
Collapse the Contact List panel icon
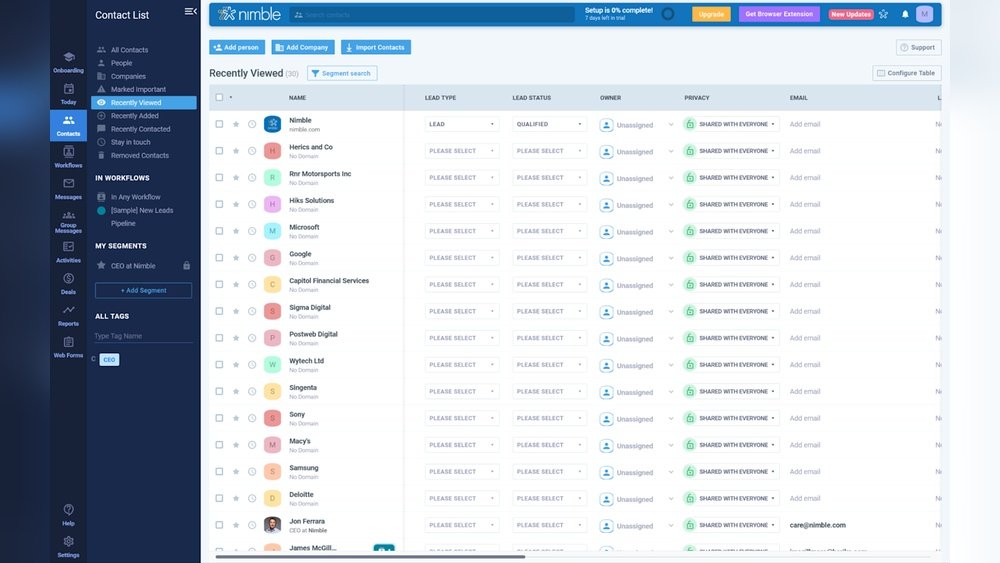190,12
